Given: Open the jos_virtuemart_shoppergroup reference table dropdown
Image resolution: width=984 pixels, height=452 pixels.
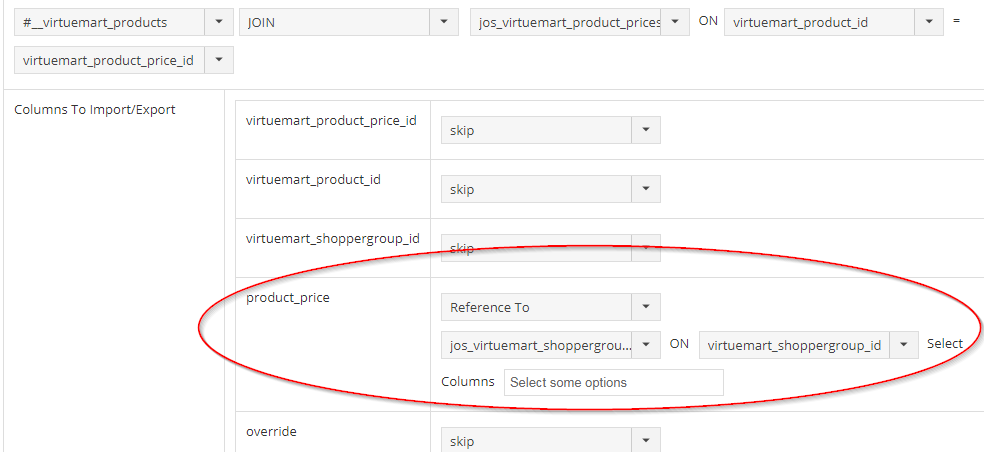Looking at the screenshot, I should [x=551, y=345].
